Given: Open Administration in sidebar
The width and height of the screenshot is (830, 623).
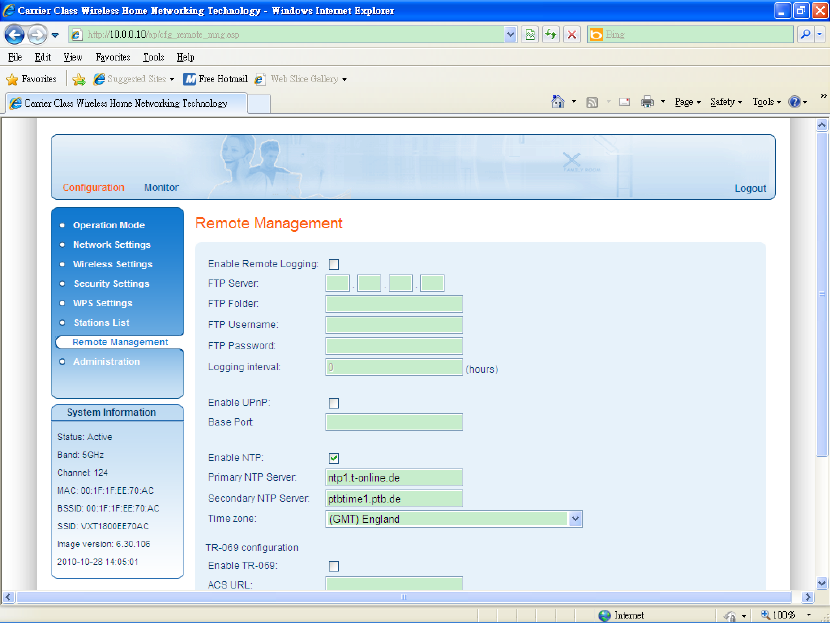Looking at the screenshot, I should point(106,362).
